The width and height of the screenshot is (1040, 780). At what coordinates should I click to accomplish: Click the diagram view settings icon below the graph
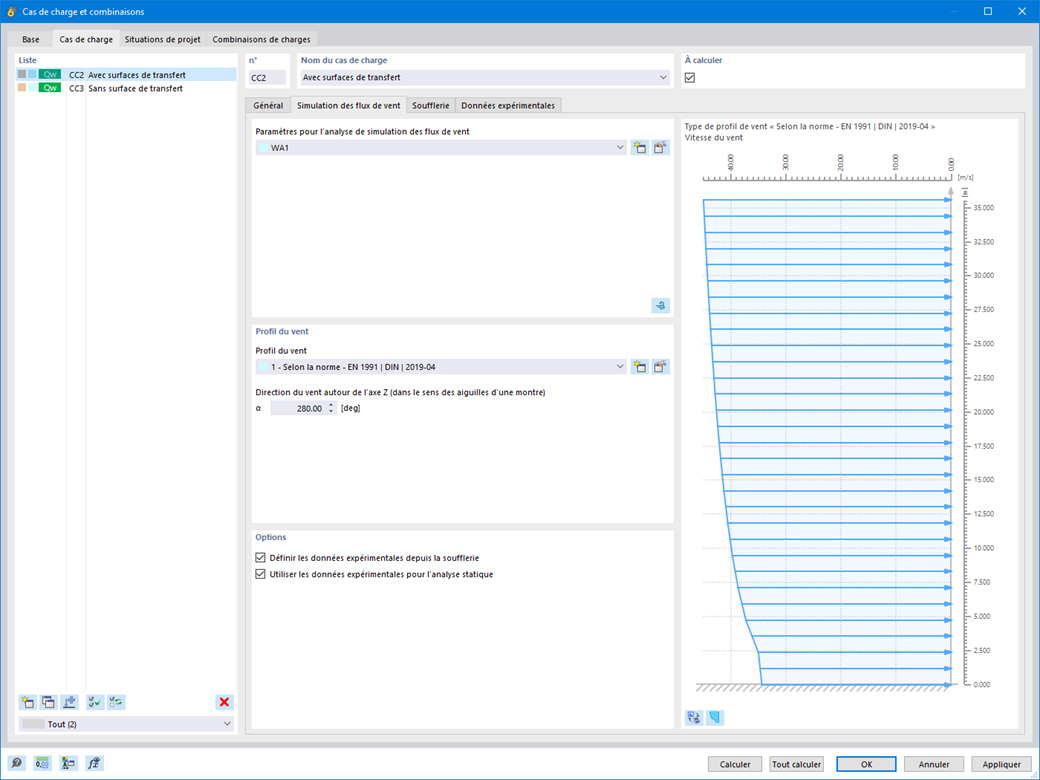(694, 717)
